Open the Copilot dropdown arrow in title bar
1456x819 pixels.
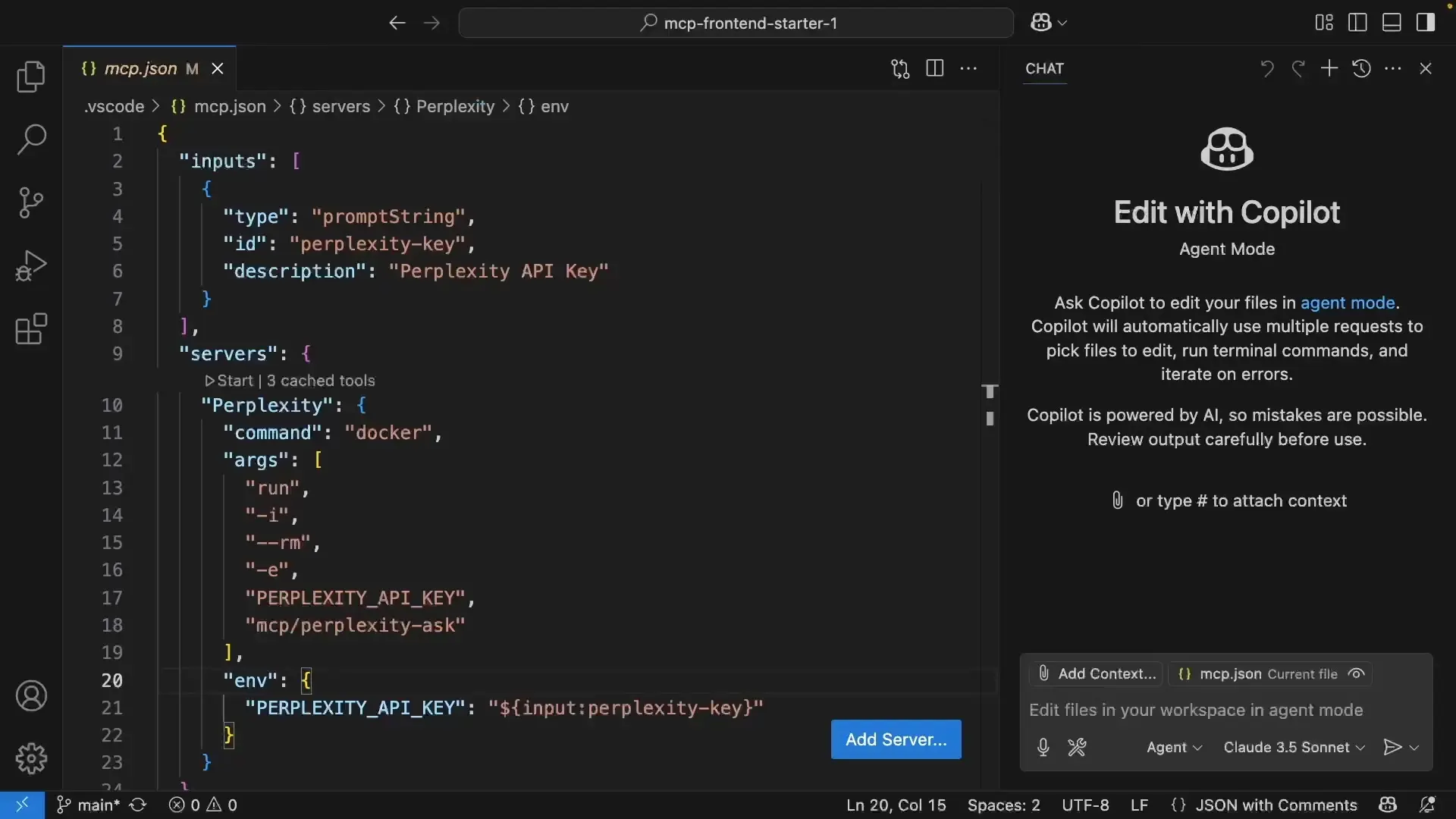click(x=1062, y=24)
